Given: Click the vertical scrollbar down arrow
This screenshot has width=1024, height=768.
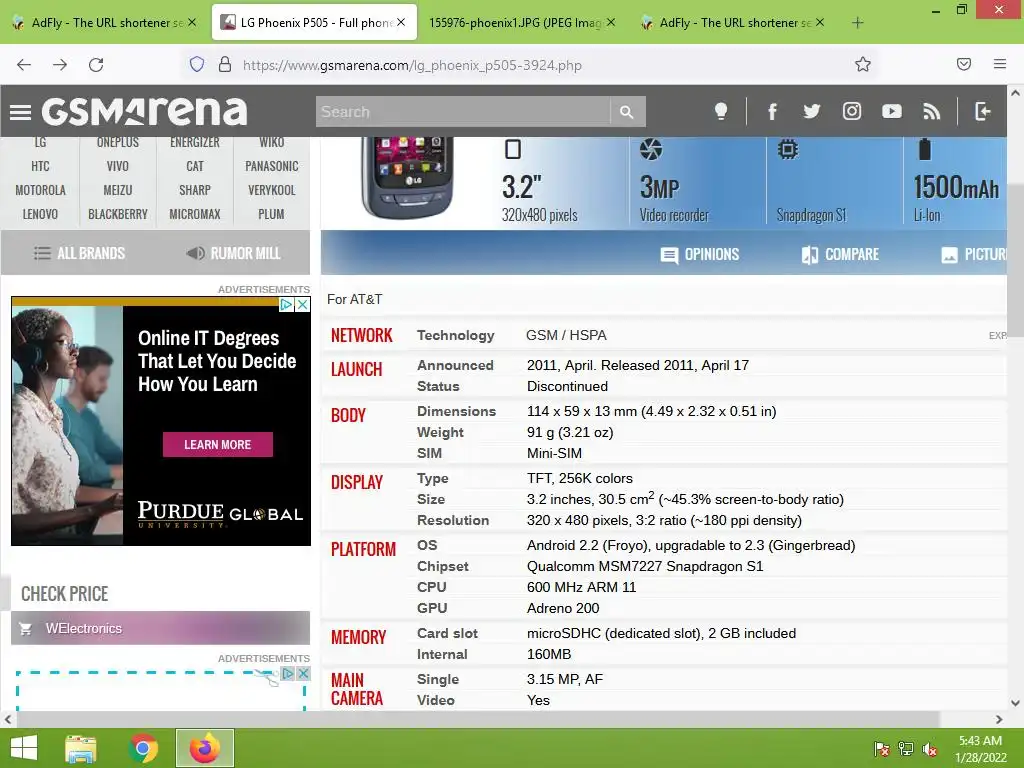Looking at the screenshot, I should (x=1015, y=703).
